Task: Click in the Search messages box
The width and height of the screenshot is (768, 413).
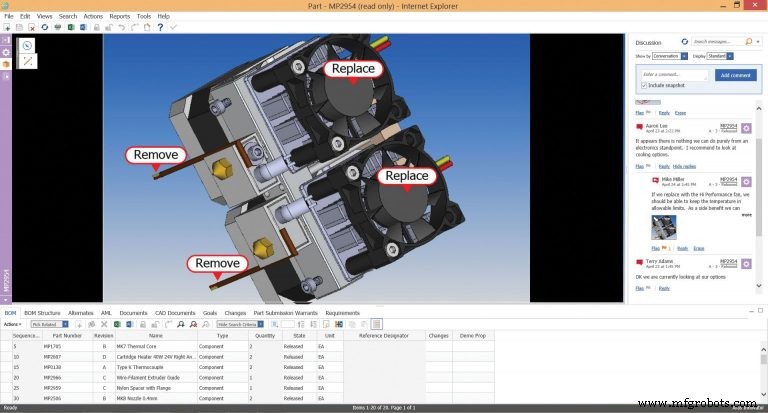Action: pyautogui.click(x=717, y=42)
